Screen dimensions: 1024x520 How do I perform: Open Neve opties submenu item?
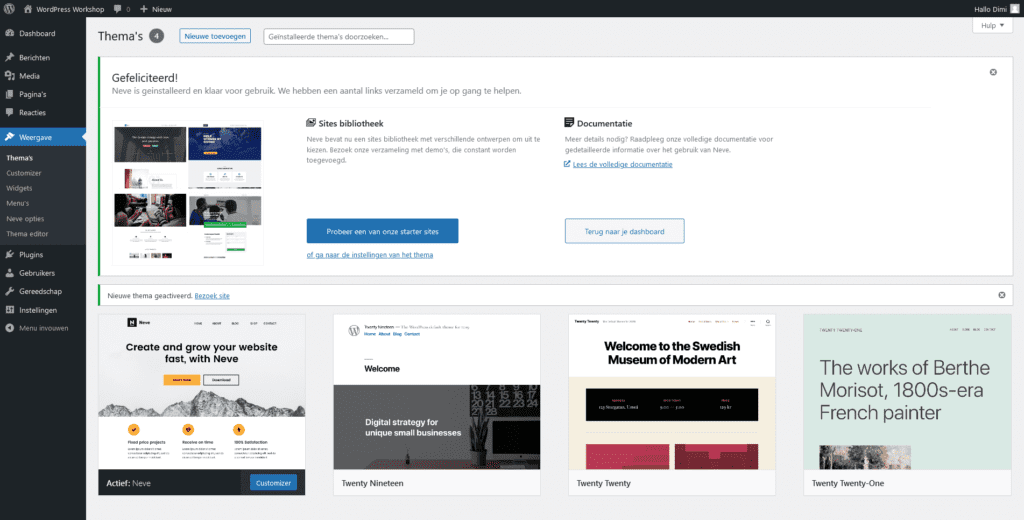click(x=25, y=219)
